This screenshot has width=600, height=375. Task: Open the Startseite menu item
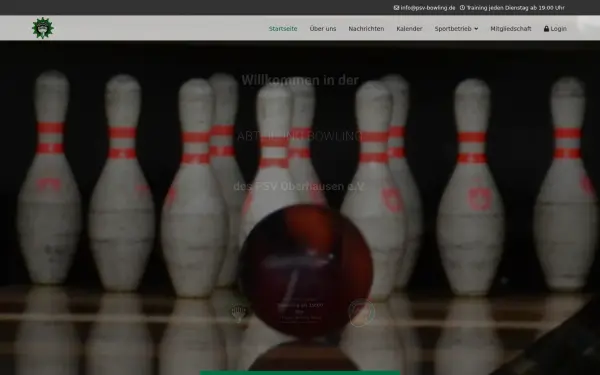[283, 29]
